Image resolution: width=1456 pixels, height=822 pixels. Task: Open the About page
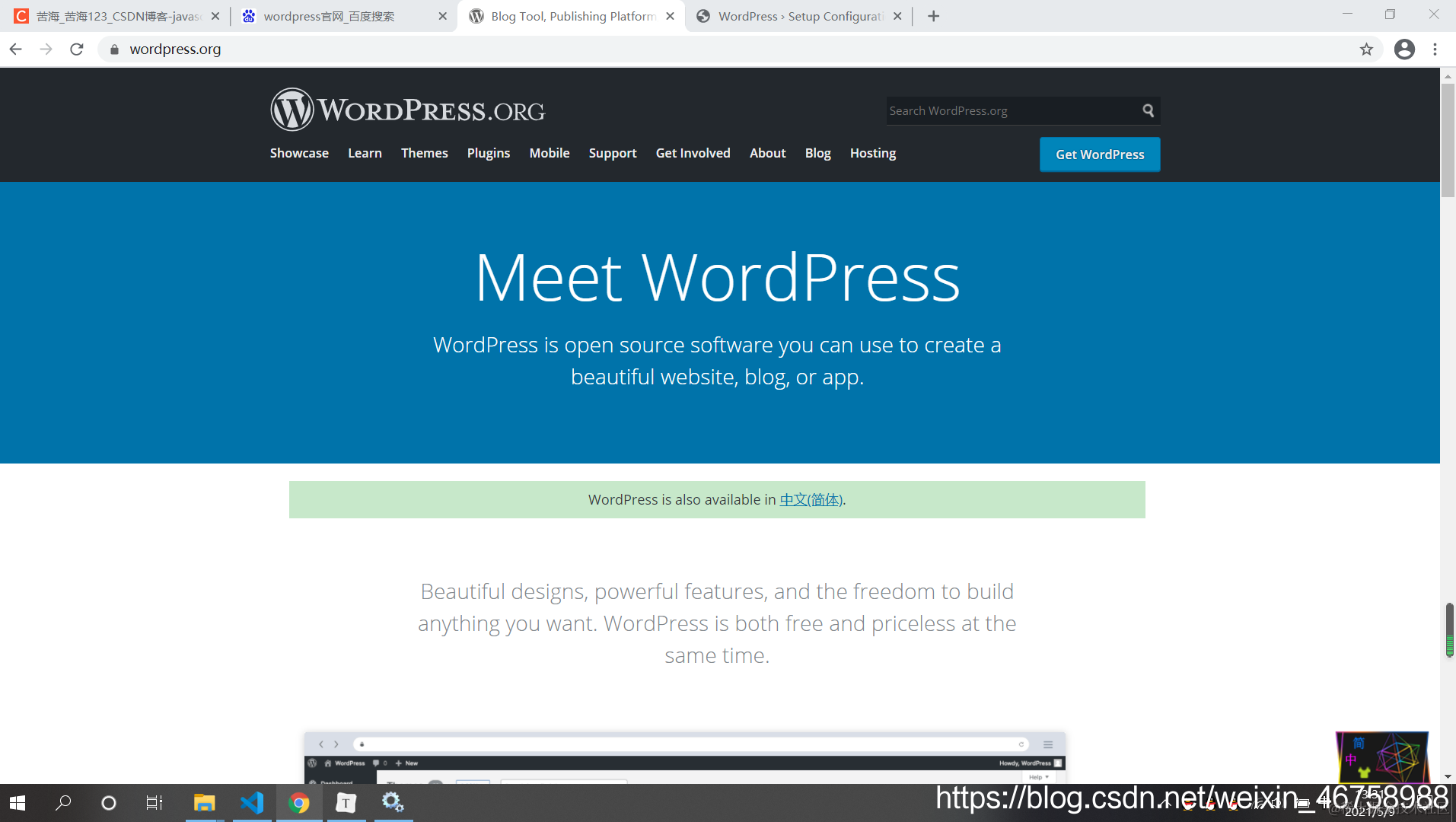point(767,153)
